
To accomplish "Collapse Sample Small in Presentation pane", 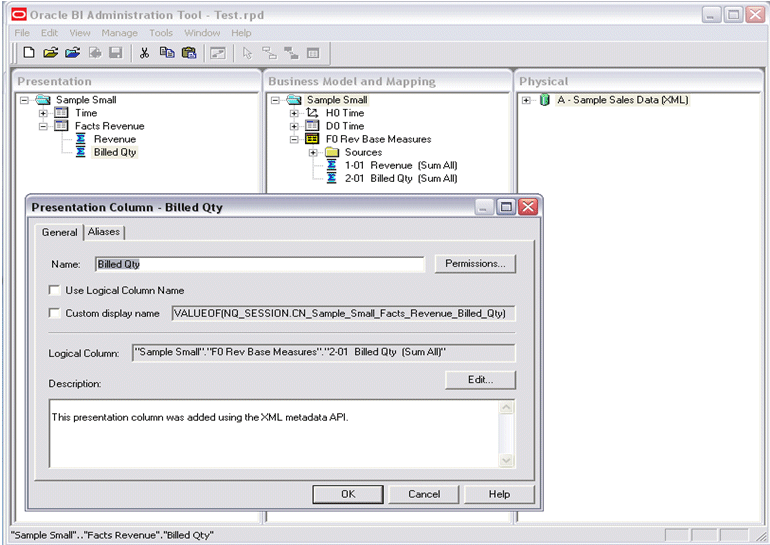I will click(x=24, y=100).
